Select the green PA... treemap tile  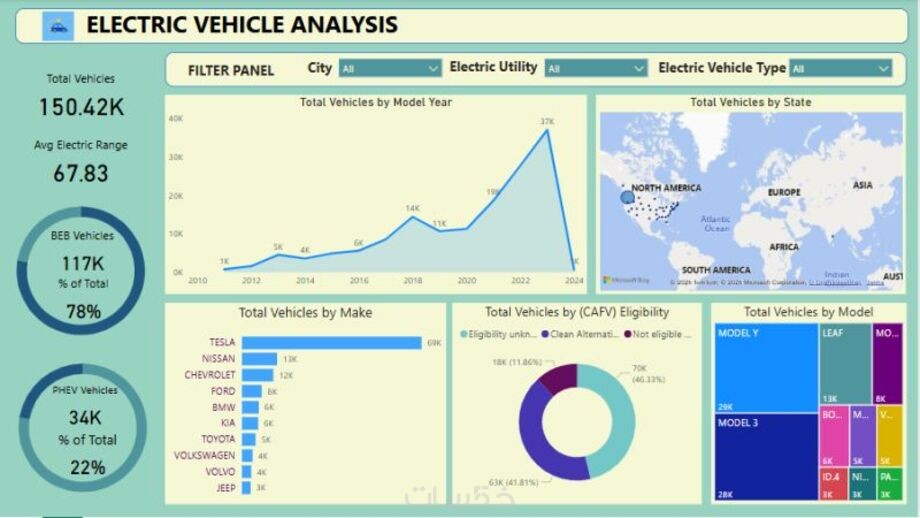[890, 484]
